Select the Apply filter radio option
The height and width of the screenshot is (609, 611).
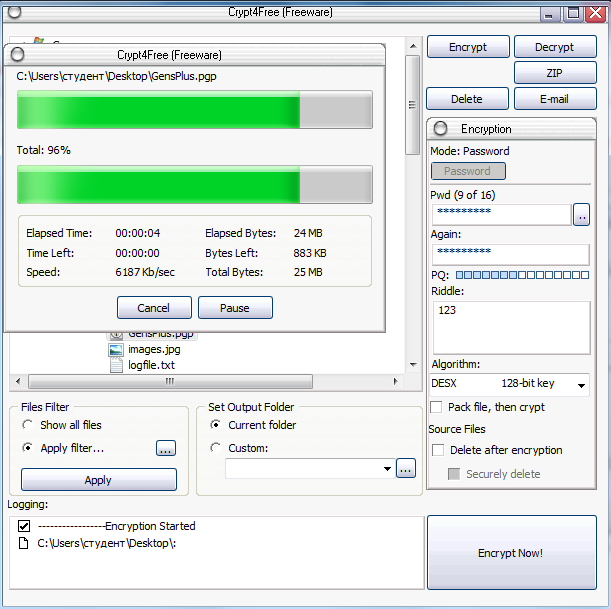pos(27,448)
